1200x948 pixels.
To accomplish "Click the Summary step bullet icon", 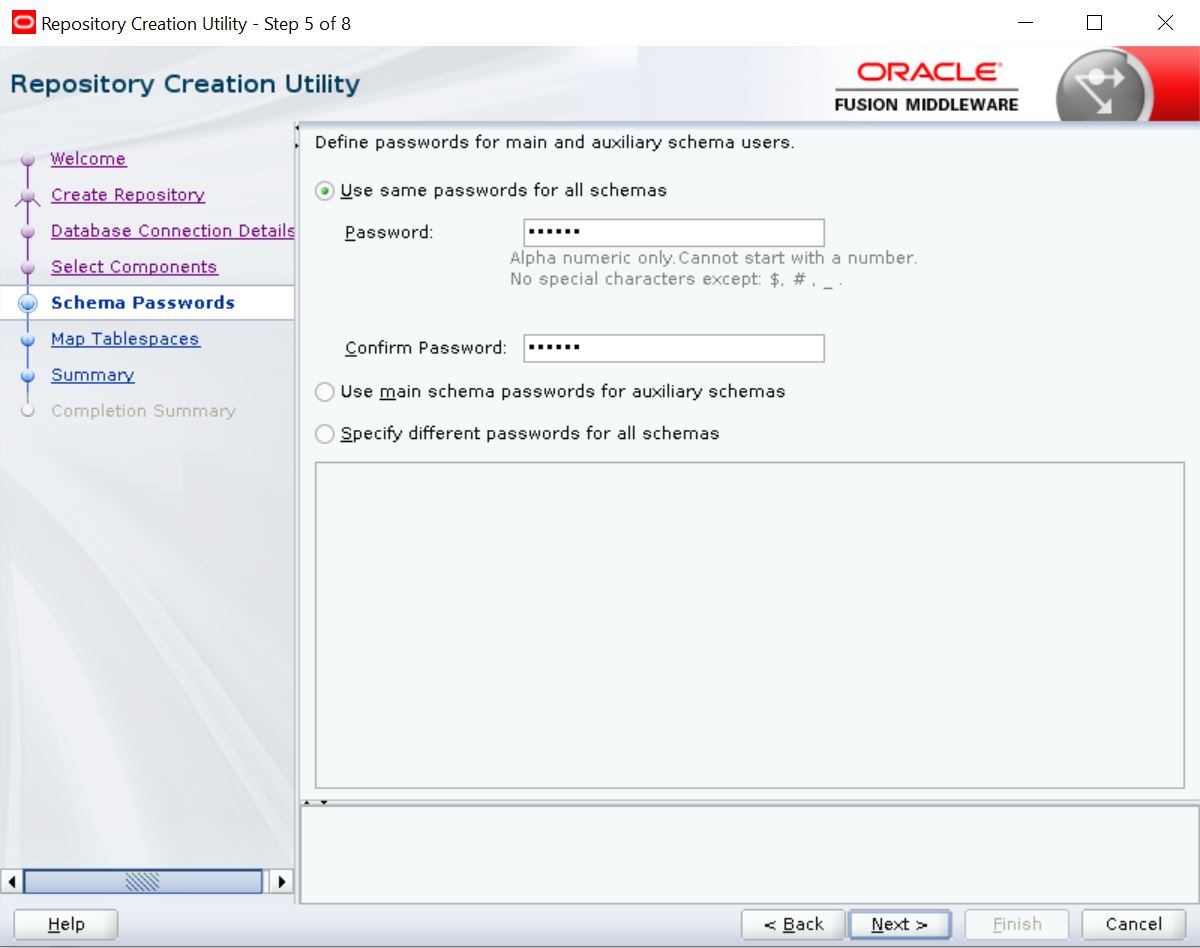I will coord(28,376).
